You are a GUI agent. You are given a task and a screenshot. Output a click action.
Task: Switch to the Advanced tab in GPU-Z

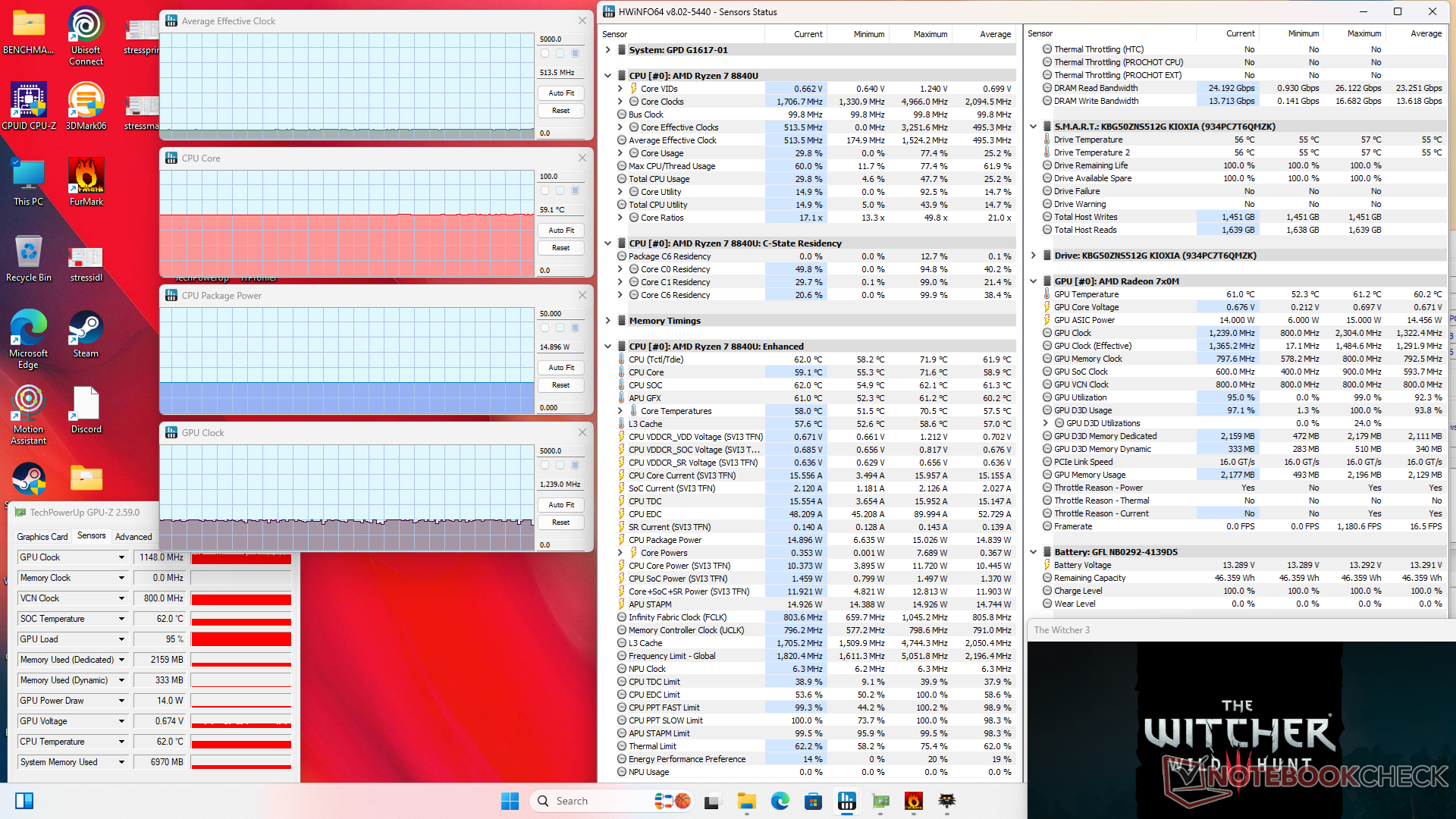point(133,536)
